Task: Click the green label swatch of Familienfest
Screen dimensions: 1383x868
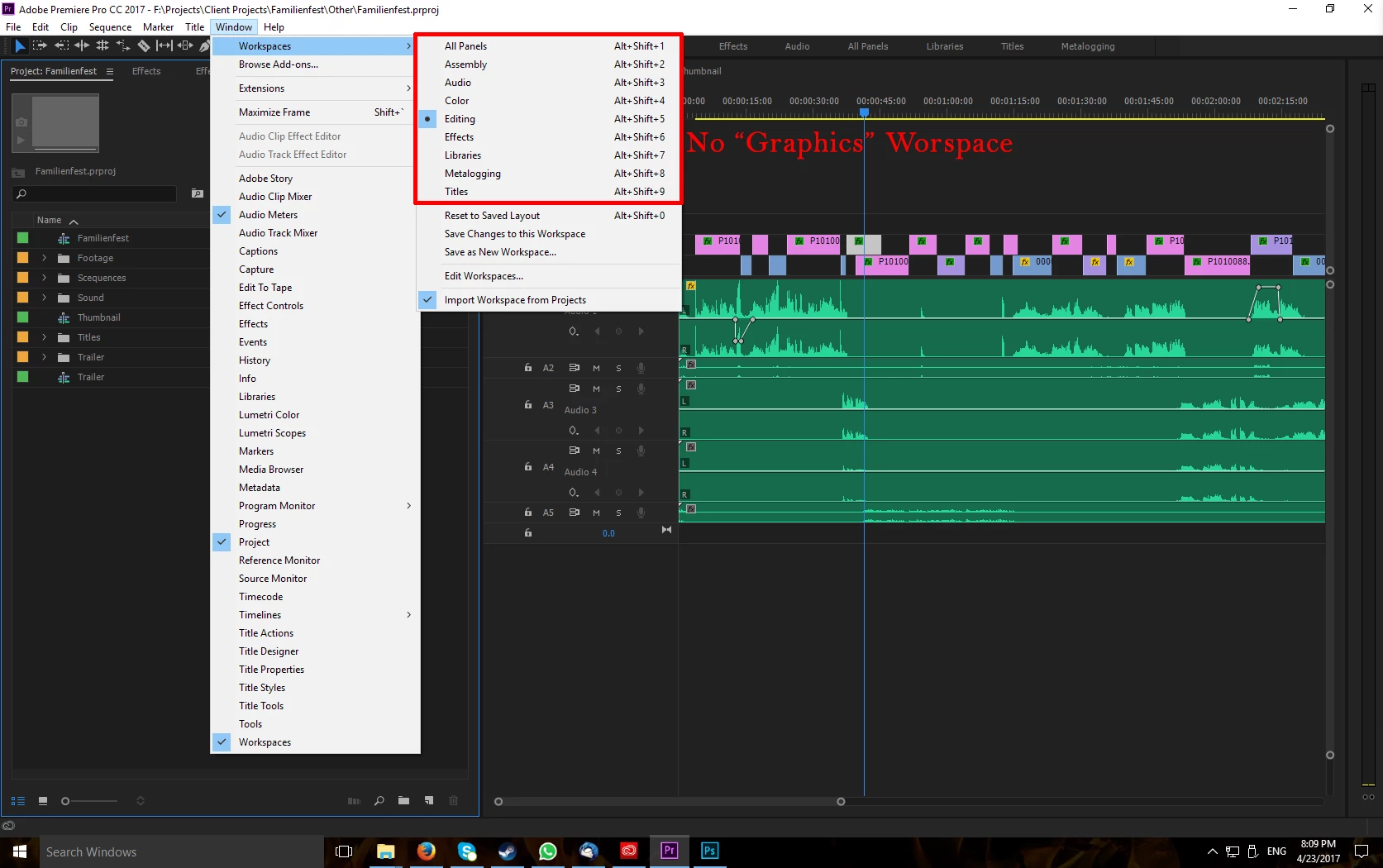Action: [x=23, y=238]
